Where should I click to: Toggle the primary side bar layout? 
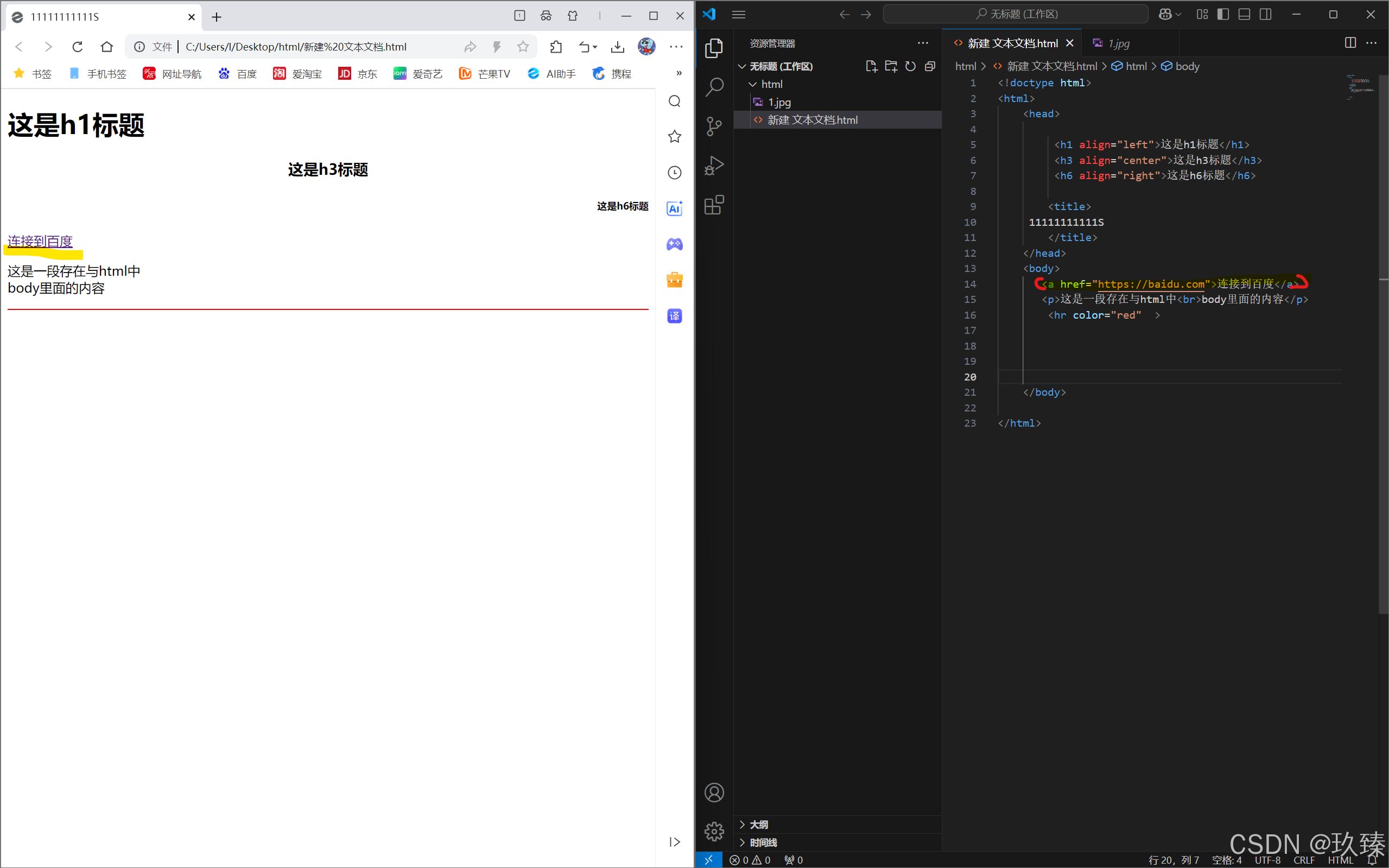[1223, 14]
